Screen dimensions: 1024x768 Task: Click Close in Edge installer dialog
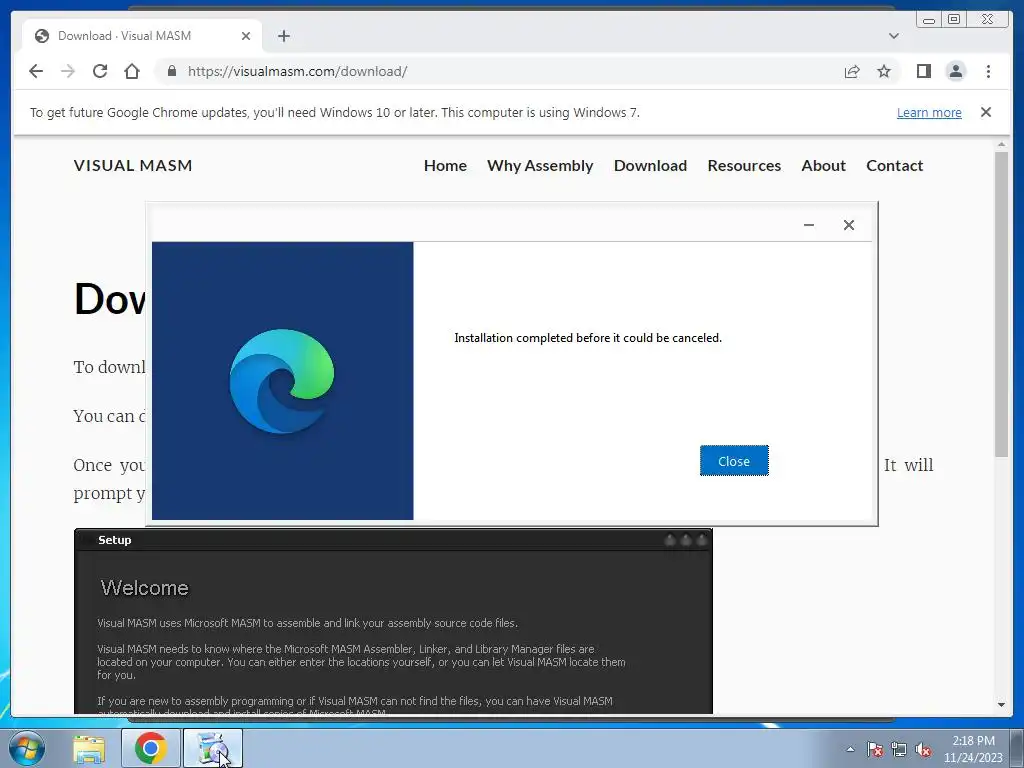coord(734,461)
